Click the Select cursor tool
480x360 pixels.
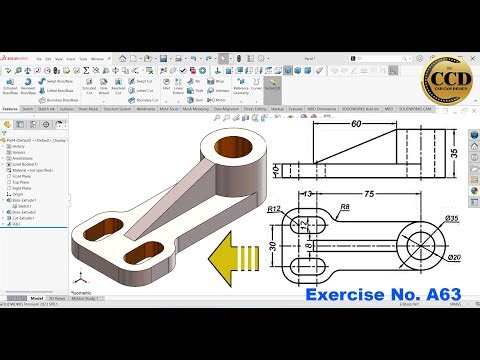pos(223,59)
